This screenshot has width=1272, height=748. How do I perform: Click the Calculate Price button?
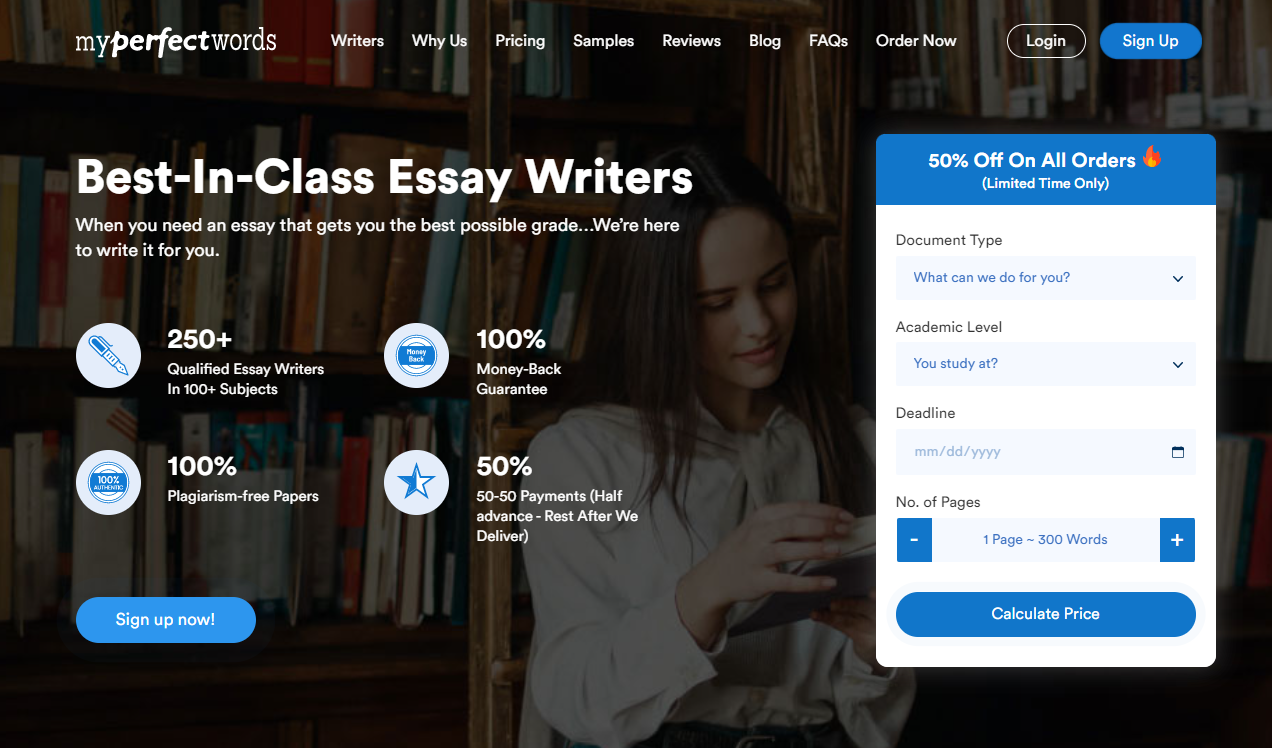(1045, 614)
